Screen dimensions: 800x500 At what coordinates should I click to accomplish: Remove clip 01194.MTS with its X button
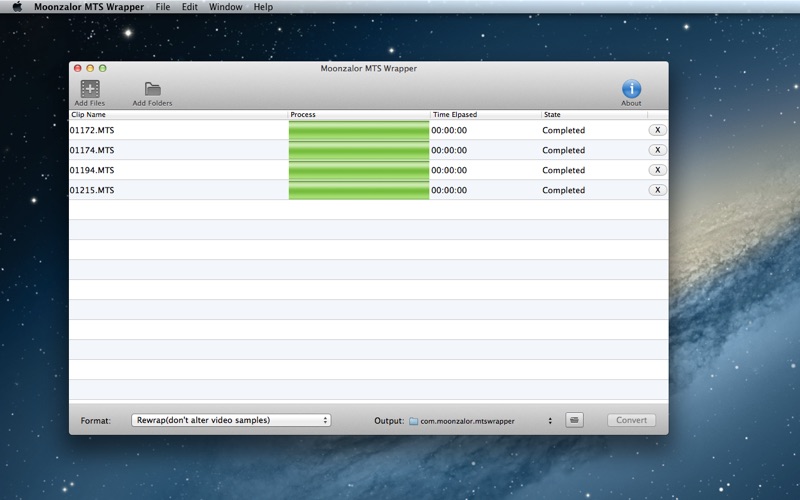coord(657,170)
